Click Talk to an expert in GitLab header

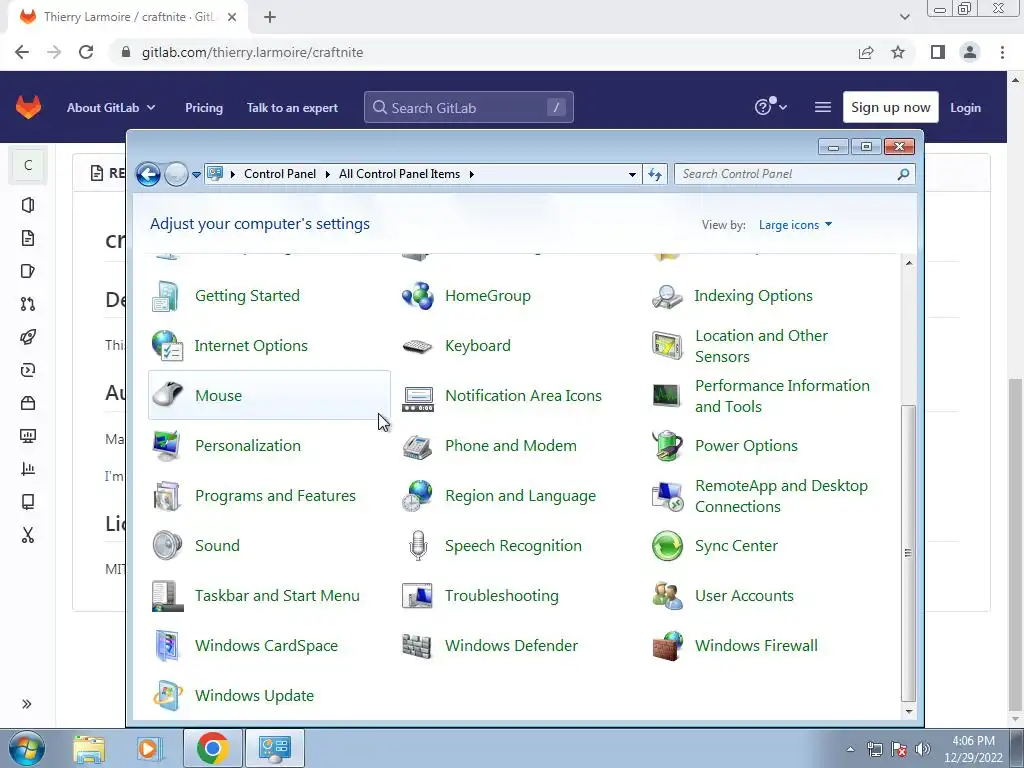click(292, 108)
